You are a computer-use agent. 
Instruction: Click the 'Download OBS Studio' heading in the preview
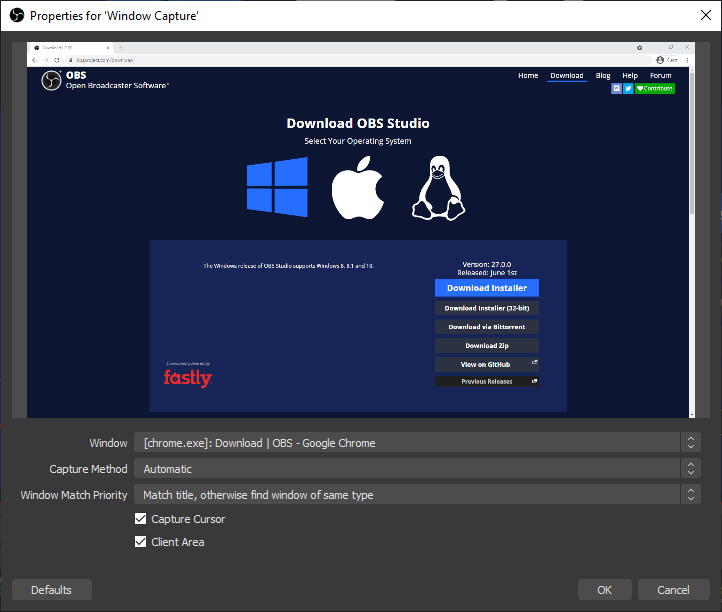tap(358, 123)
